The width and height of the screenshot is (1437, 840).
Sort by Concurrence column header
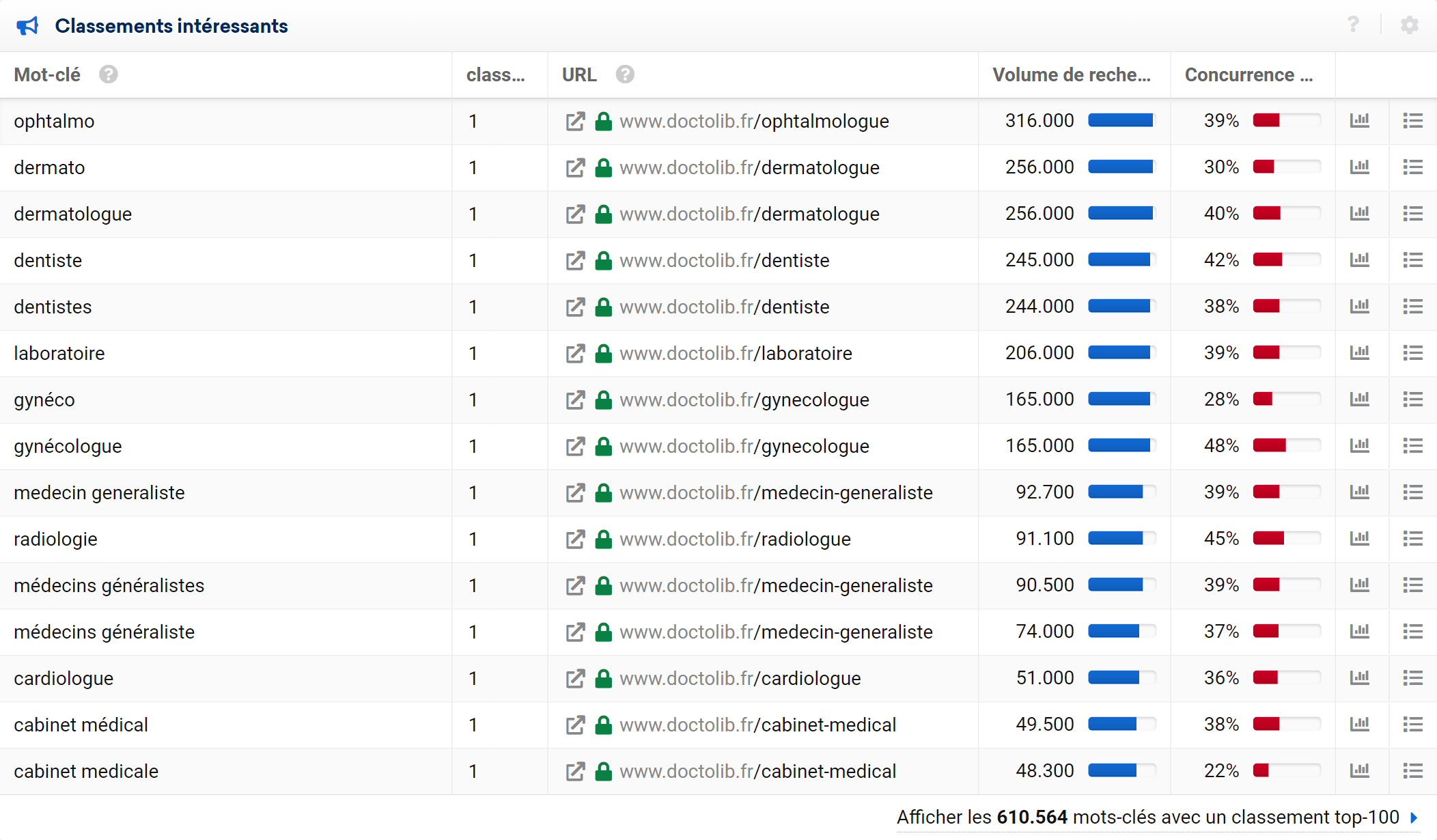(x=1248, y=74)
